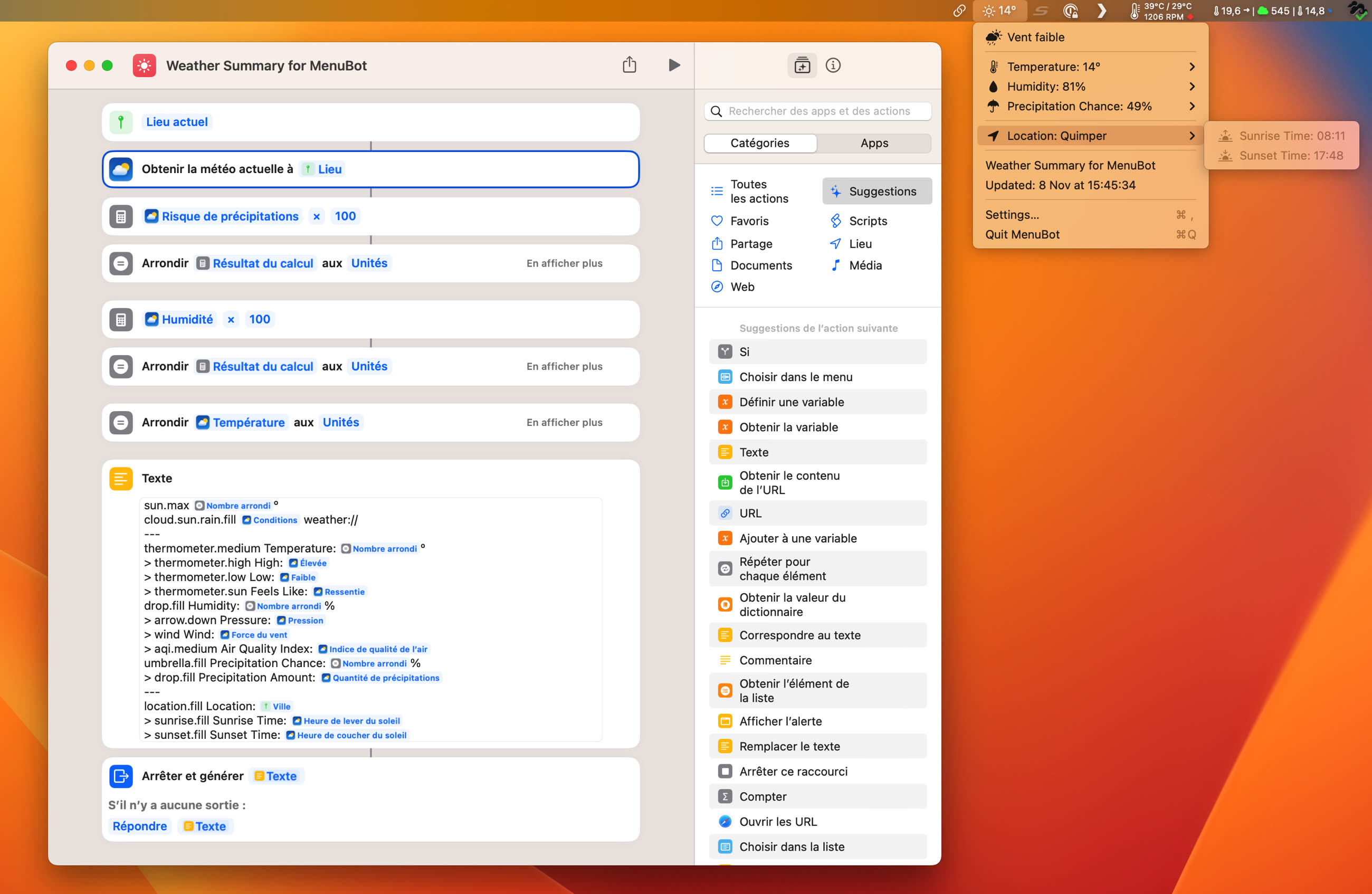Click En afficher plus on the Température rounding action
The width and height of the screenshot is (1372, 894).
(x=564, y=422)
